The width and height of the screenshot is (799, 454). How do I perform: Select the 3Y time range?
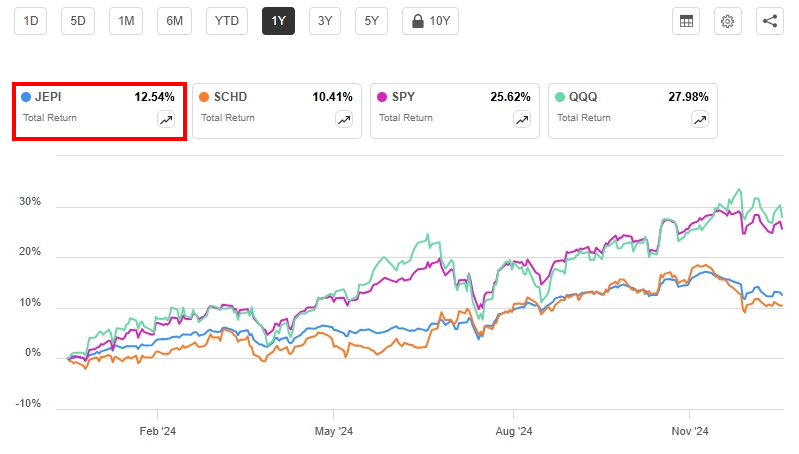coord(325,21)
